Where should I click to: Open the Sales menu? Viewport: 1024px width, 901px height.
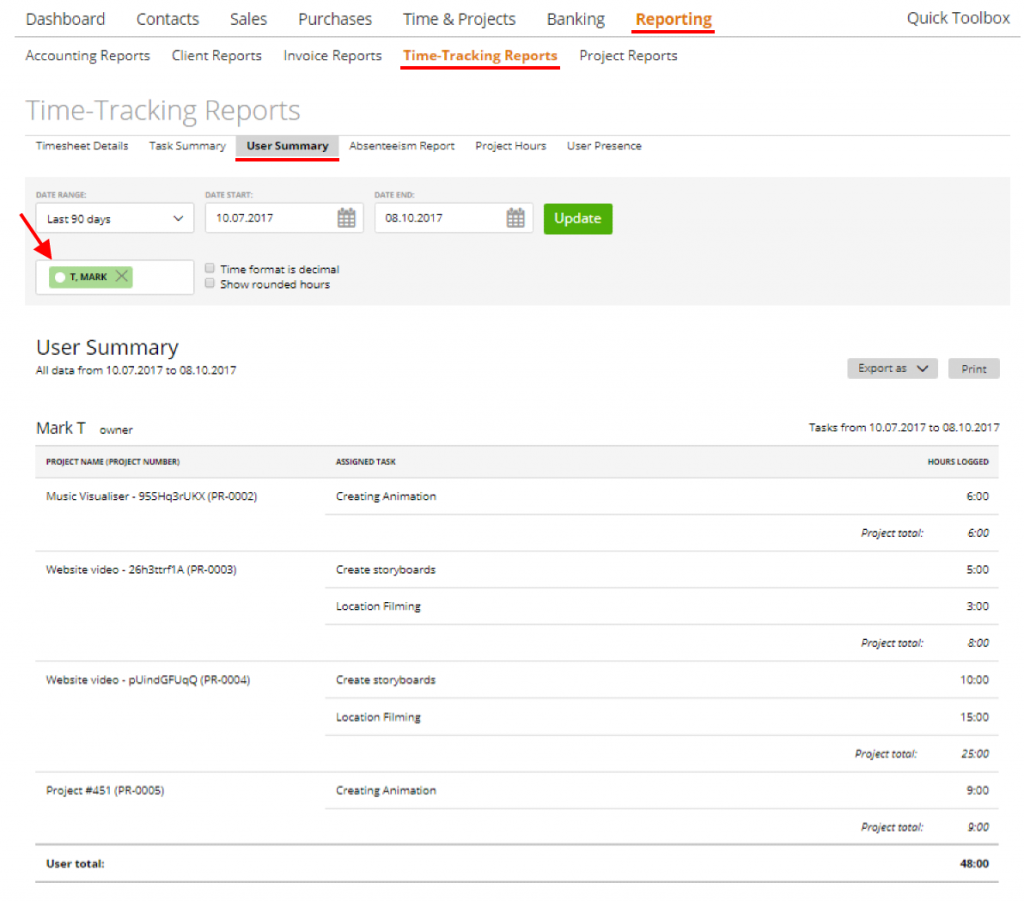click(248, 19)
